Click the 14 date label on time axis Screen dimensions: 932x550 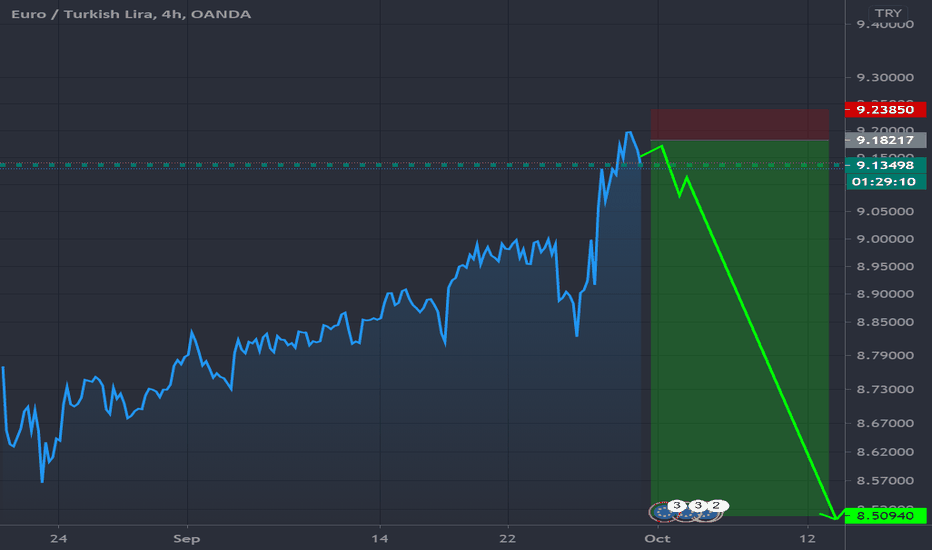[x=380, y=539]
